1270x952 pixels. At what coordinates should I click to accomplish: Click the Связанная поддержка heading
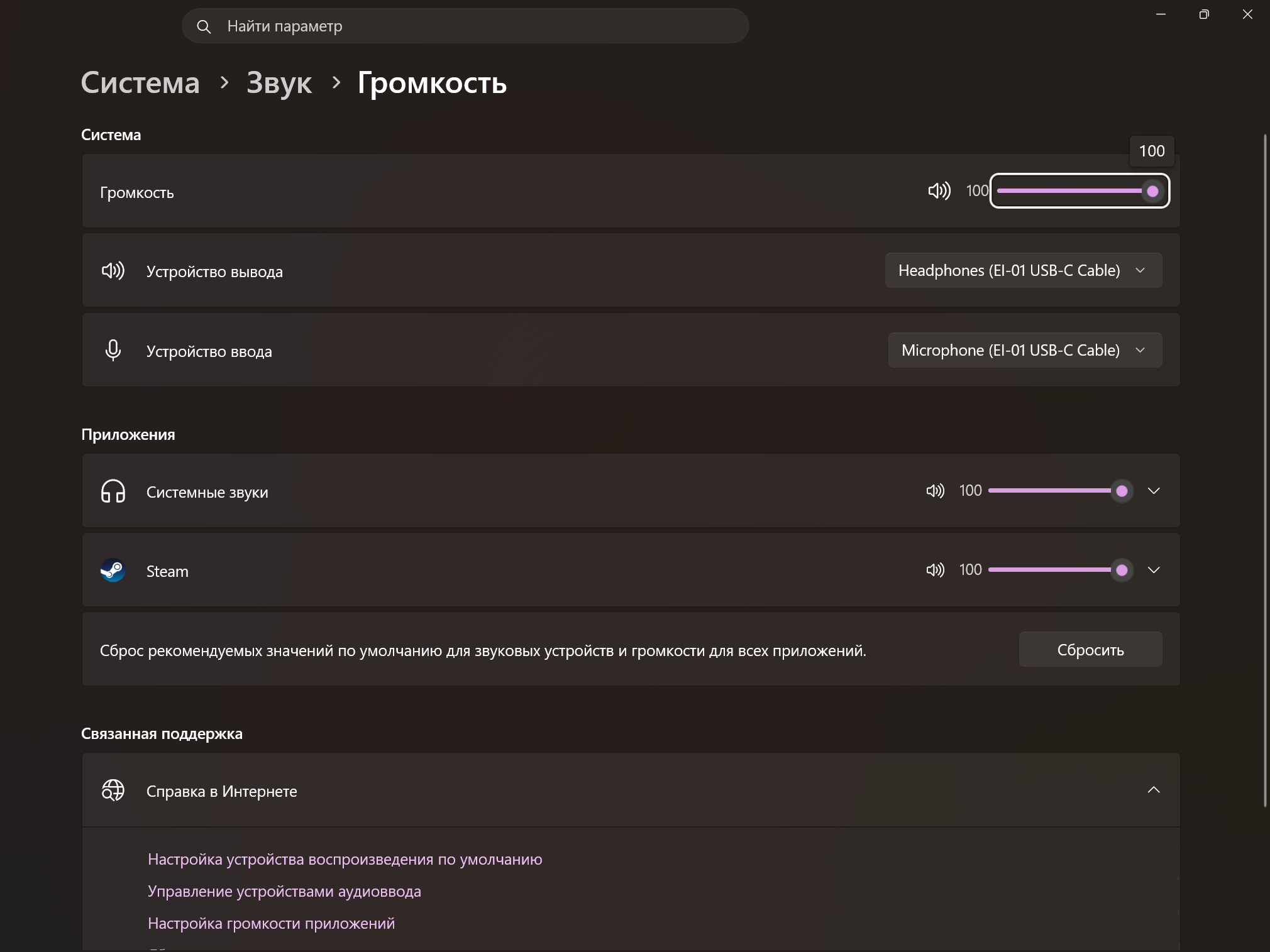tap(162, 733)
